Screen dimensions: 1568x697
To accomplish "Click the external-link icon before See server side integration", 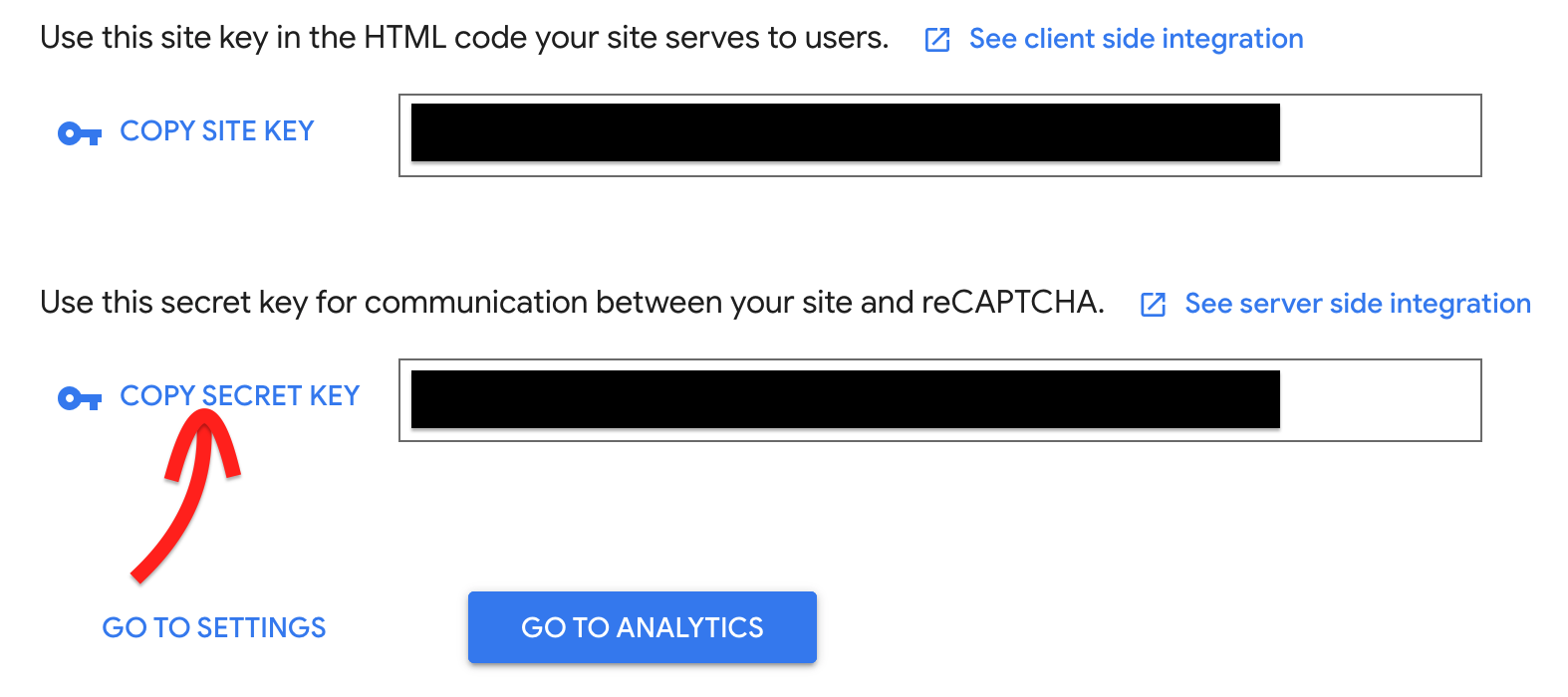I will 1153,305.
